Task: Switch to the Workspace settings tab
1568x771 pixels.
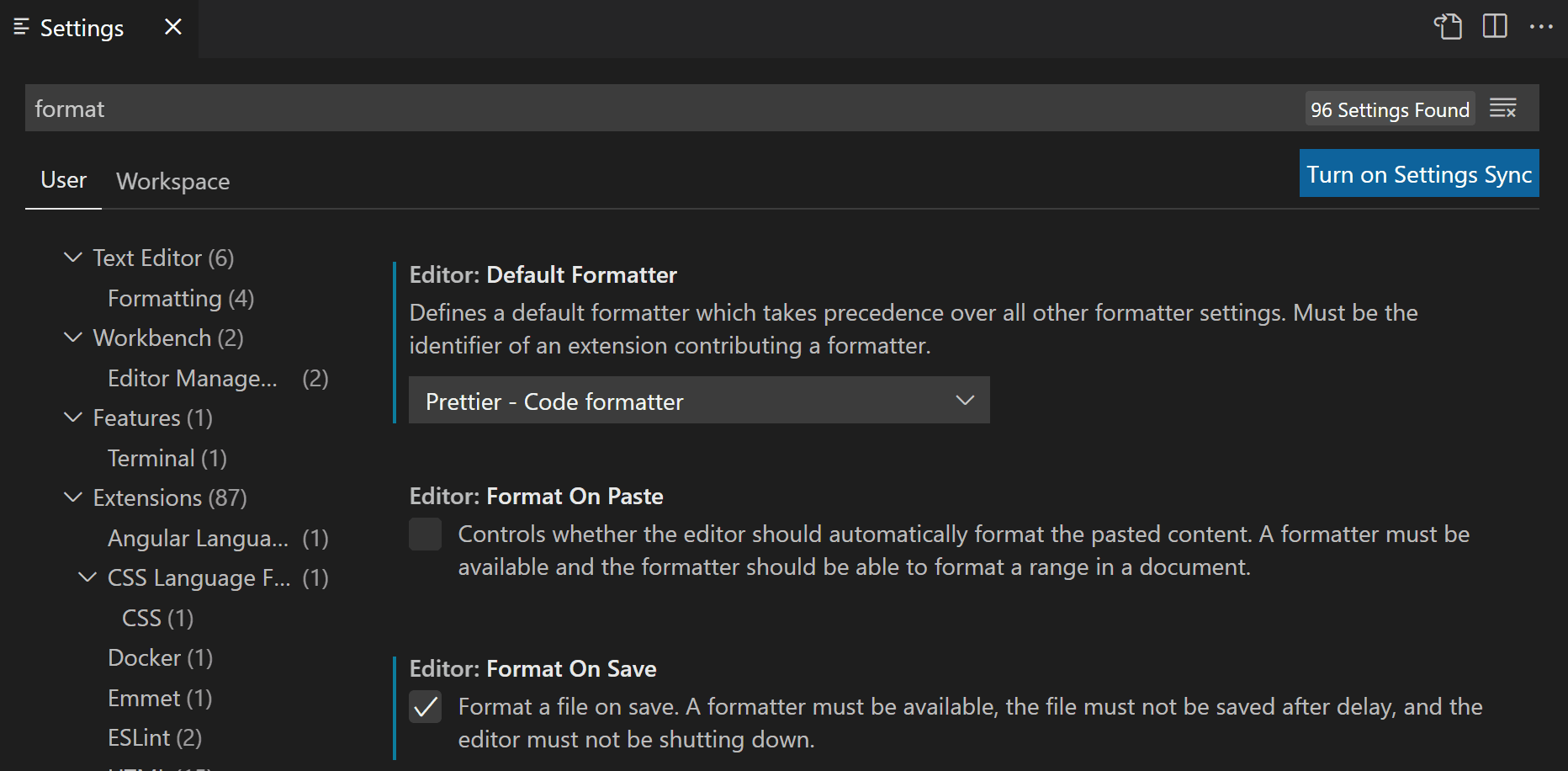Action: point(172,181)
